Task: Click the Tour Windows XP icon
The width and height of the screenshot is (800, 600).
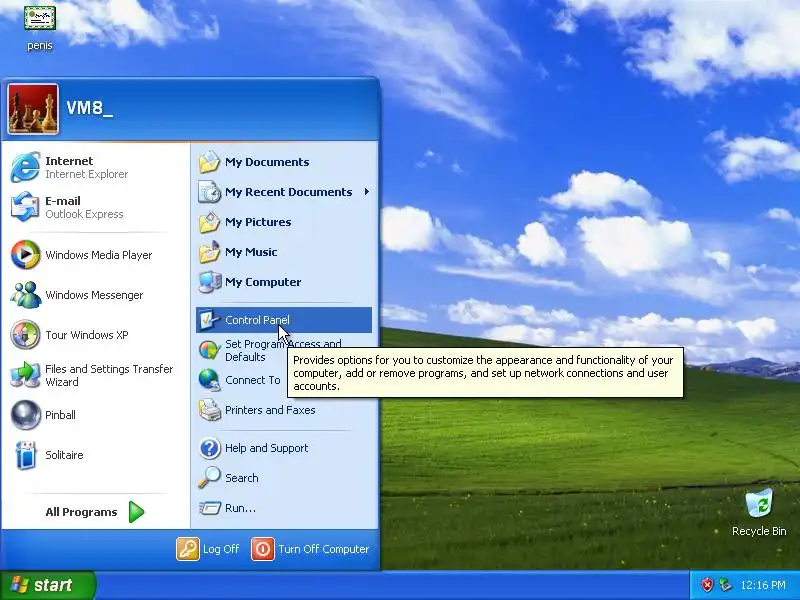Action: coord(26,335)
